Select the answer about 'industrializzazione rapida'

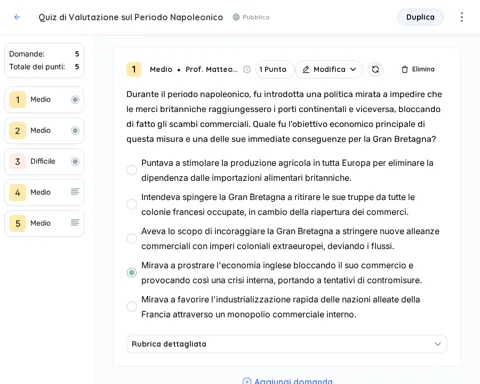click(x=132, y=307)
